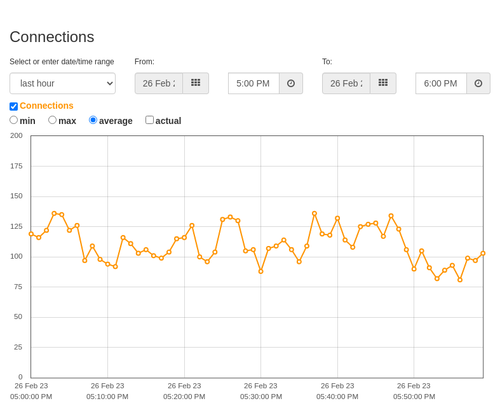Expand the last hour range dropdown

(x=63, y=83)
